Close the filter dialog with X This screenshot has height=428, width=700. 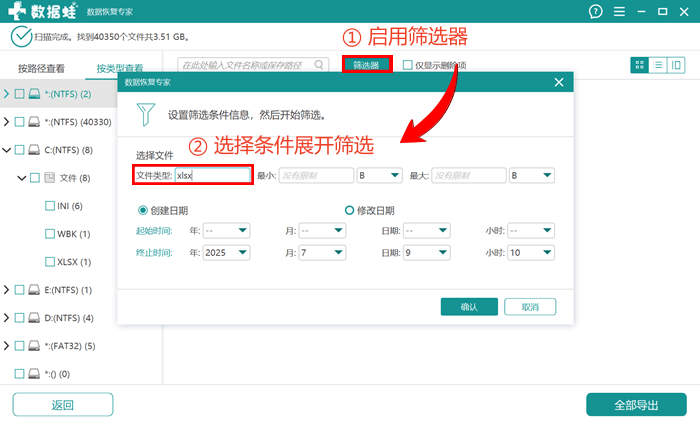click(x=559, y=82)
